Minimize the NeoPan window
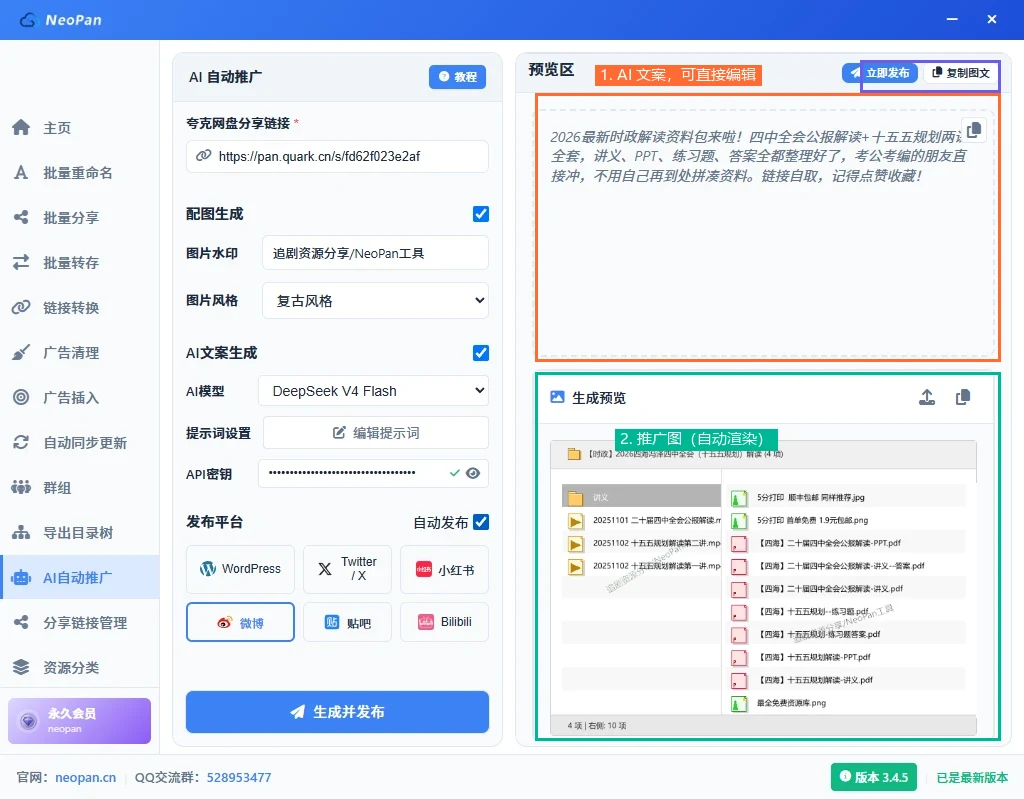Image resolution: width=1024 pixels, height=799 pixels. tap(952, 20)
